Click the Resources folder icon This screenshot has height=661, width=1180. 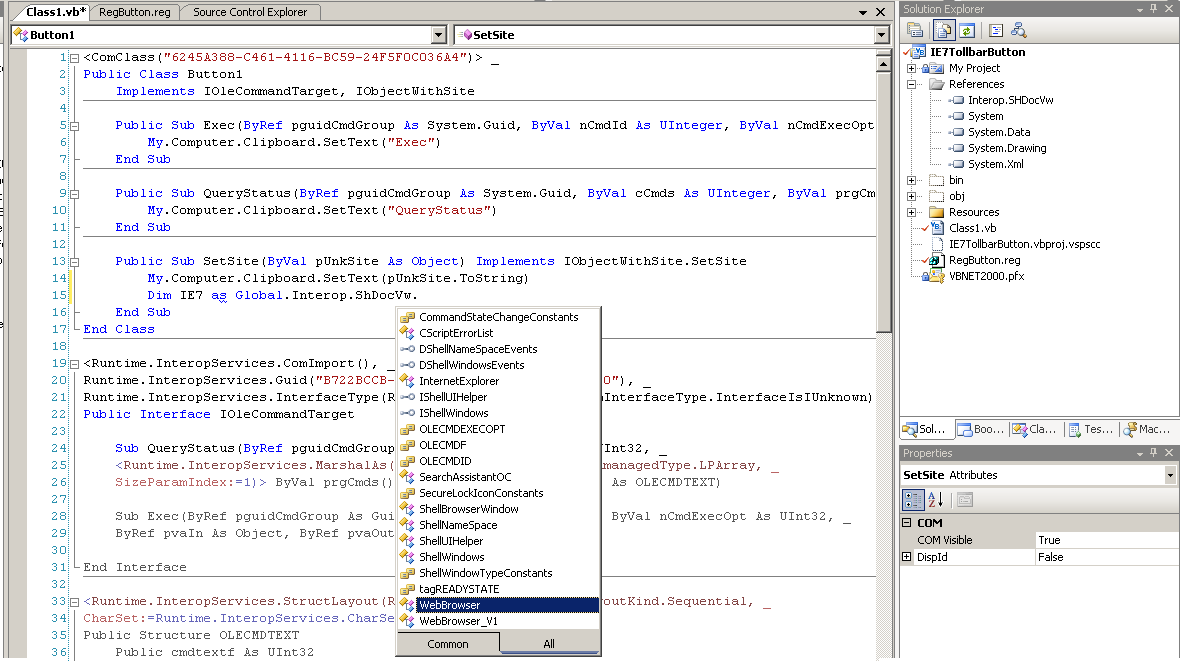click(x=937, y=212)
